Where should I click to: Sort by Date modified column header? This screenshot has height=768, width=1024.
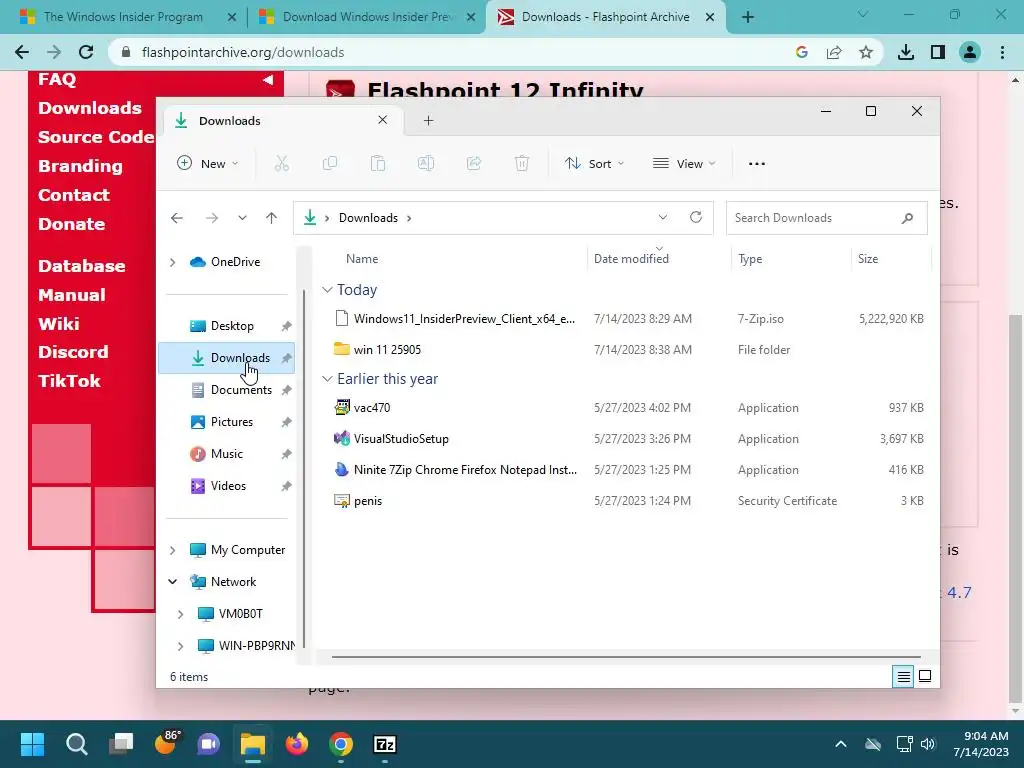(658, 259)
